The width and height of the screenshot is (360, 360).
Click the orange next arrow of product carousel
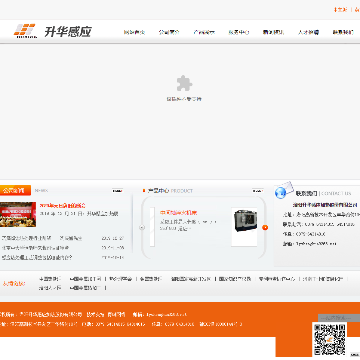tap(265, 227)
